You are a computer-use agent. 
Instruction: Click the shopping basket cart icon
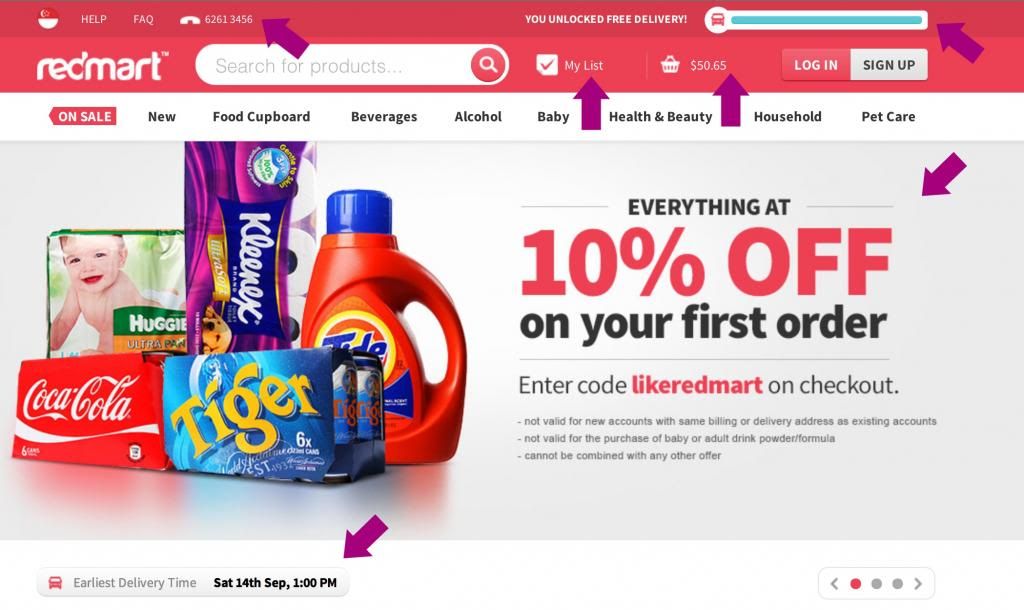pos(670,65)
